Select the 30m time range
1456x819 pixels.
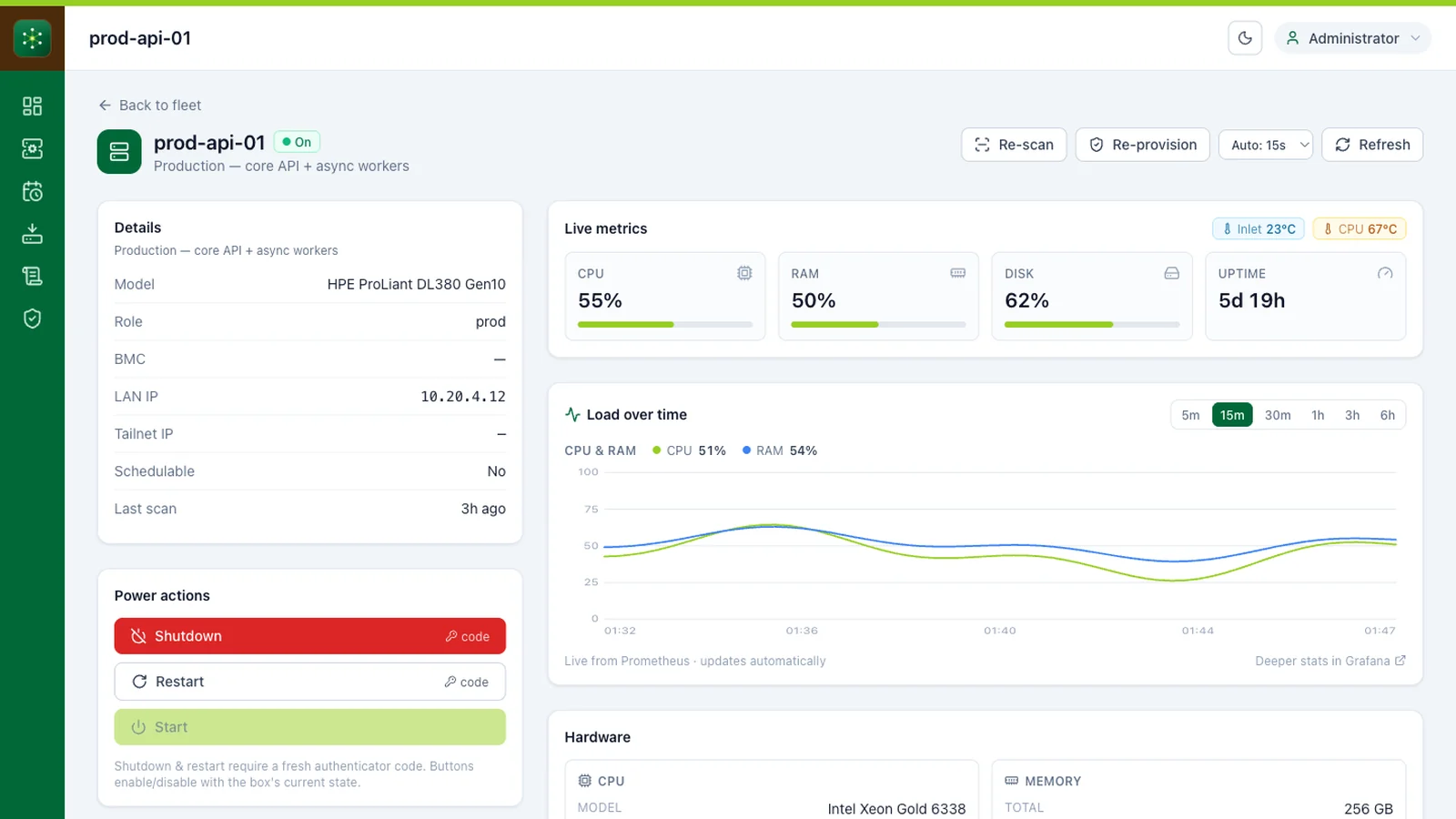click(1278, 415)
